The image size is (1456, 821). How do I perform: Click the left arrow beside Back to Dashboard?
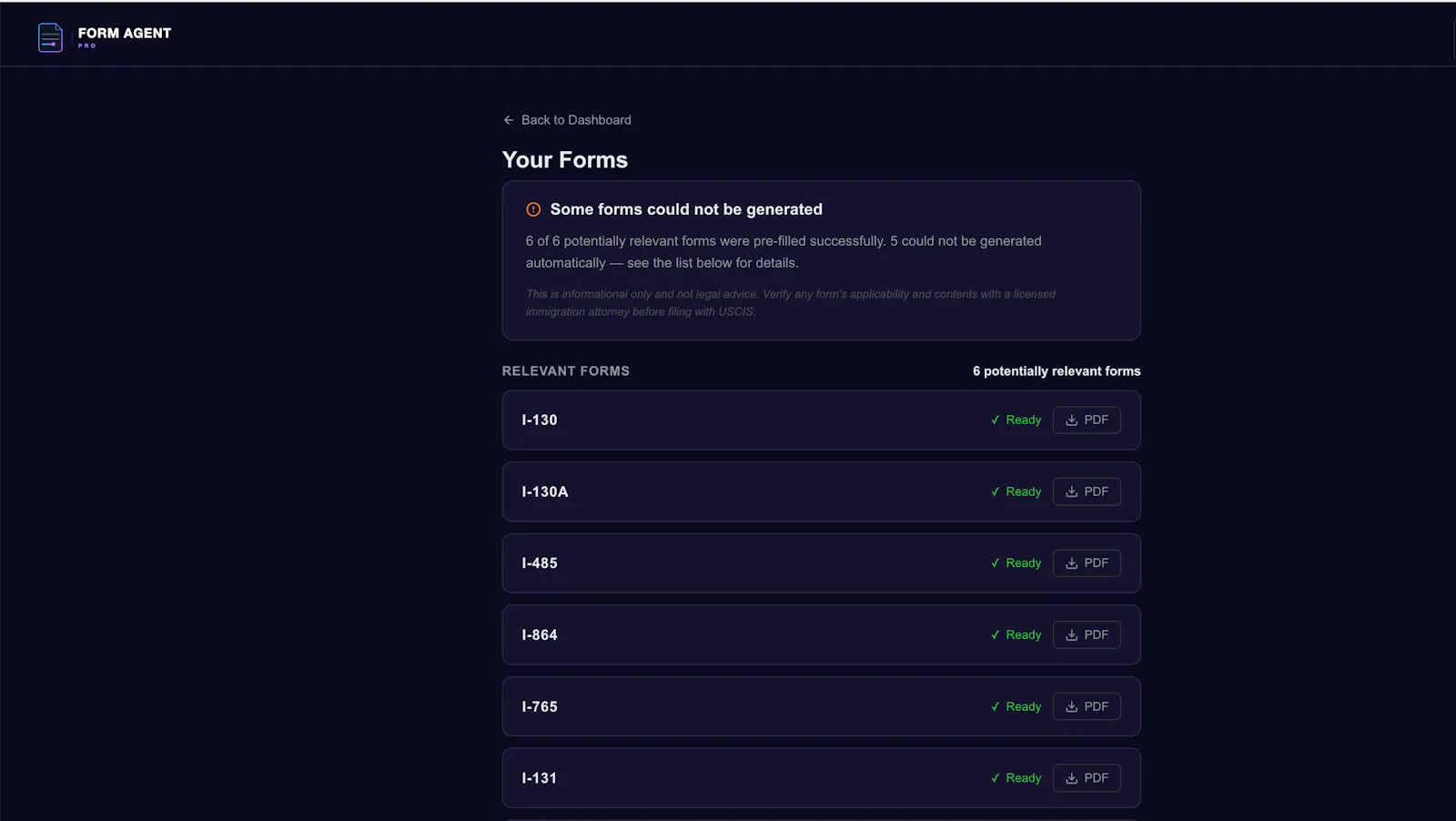pyautogui.click(x=509, y=120)
